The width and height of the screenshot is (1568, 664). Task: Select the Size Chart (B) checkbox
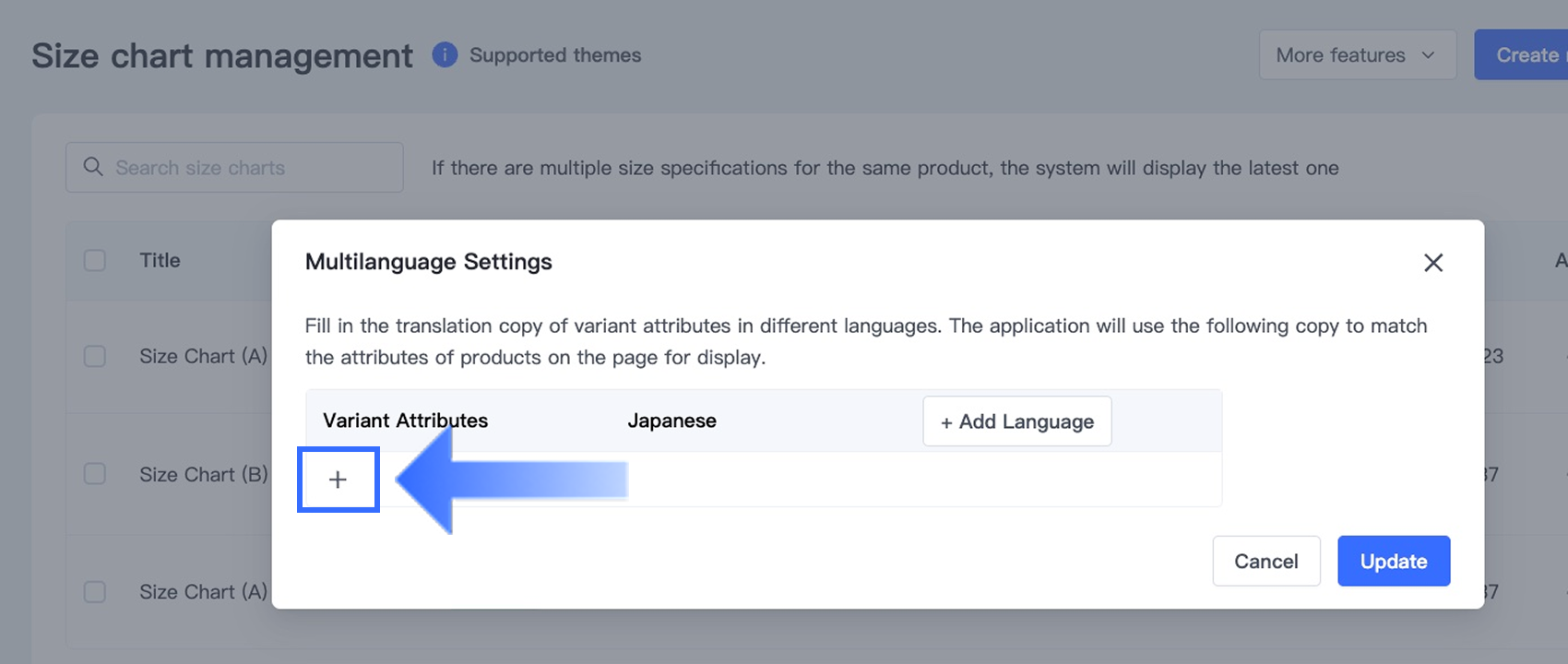[x=95, y=474]
